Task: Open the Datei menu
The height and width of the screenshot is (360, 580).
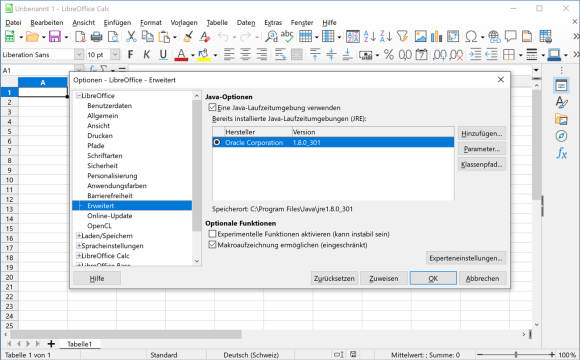Action: click(13, 23)
